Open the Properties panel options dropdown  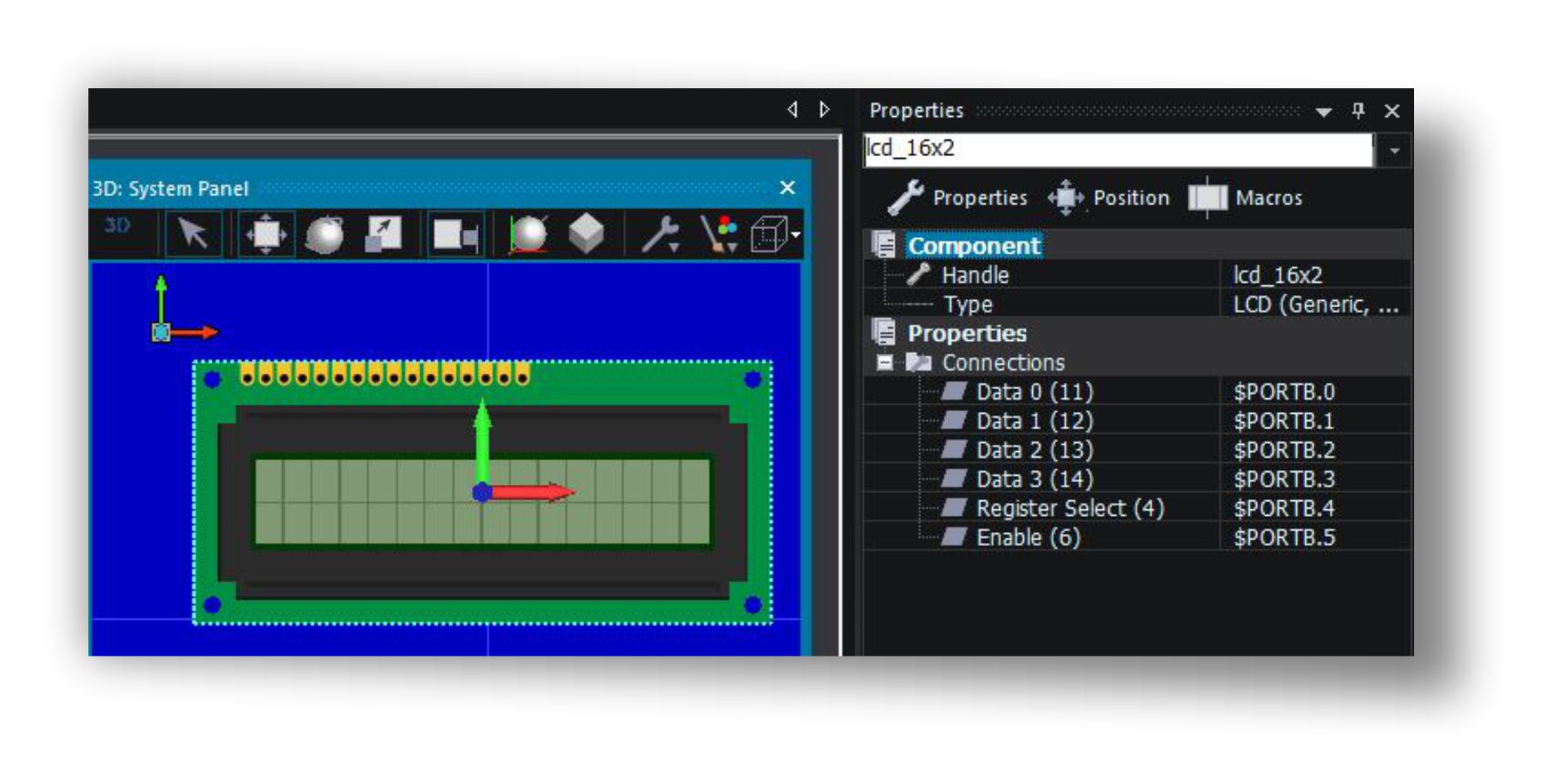(x=1323, y=112)
